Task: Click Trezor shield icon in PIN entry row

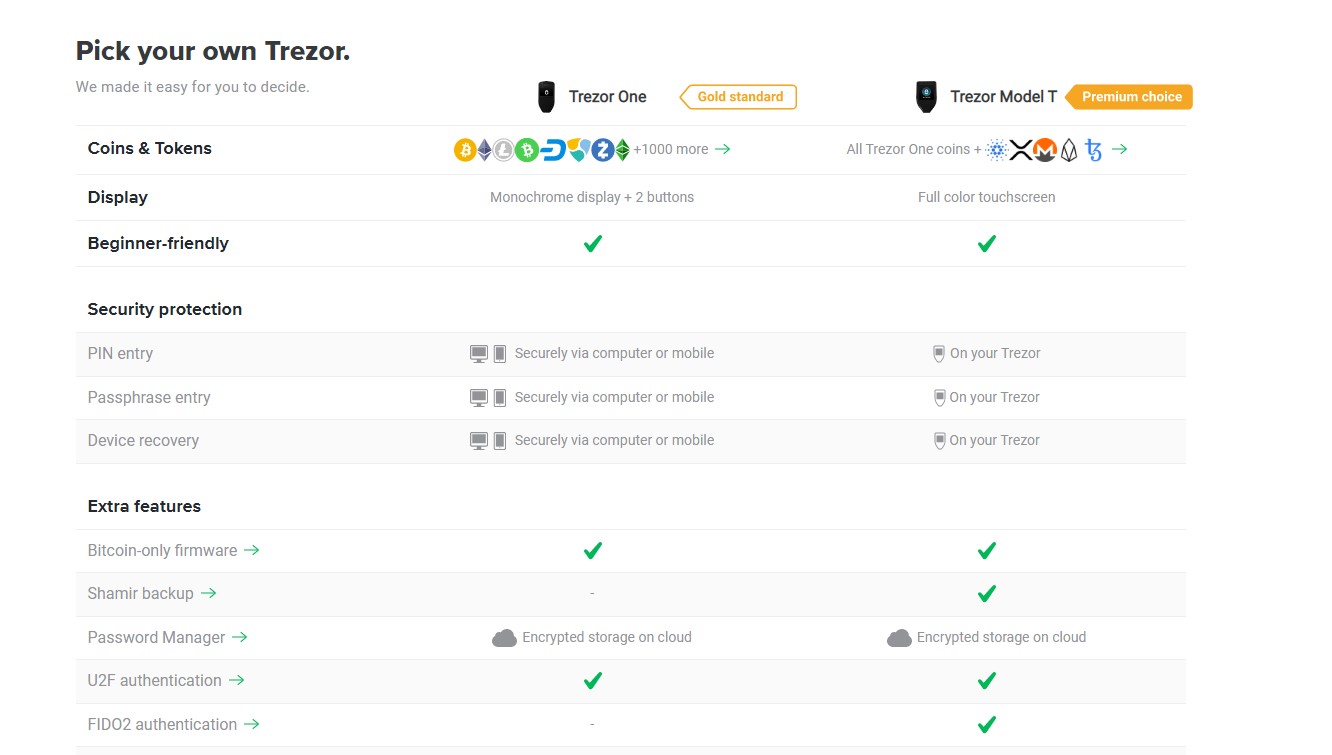Action: coord(939,354)
